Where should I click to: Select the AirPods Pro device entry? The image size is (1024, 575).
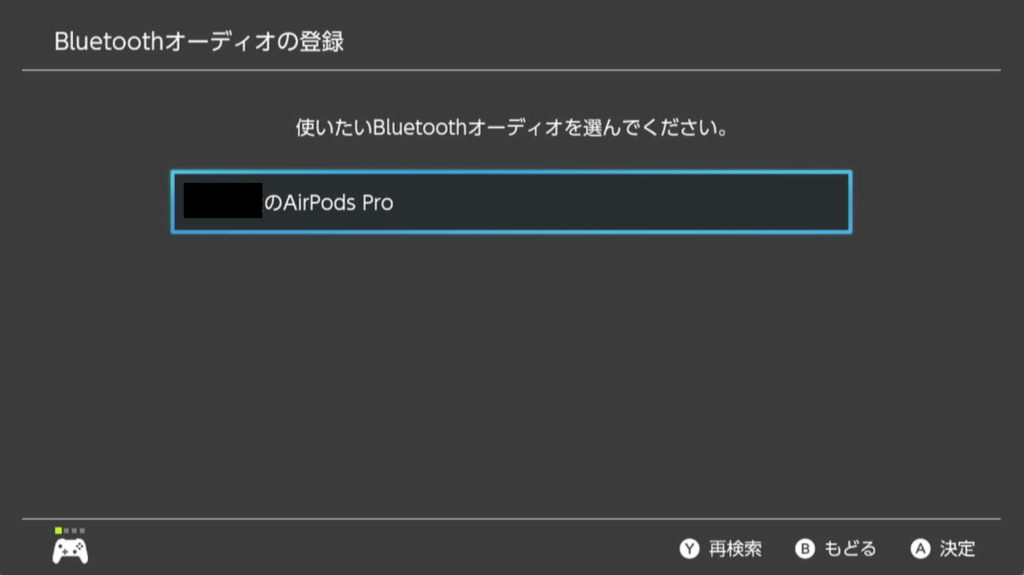click(511, 202)
